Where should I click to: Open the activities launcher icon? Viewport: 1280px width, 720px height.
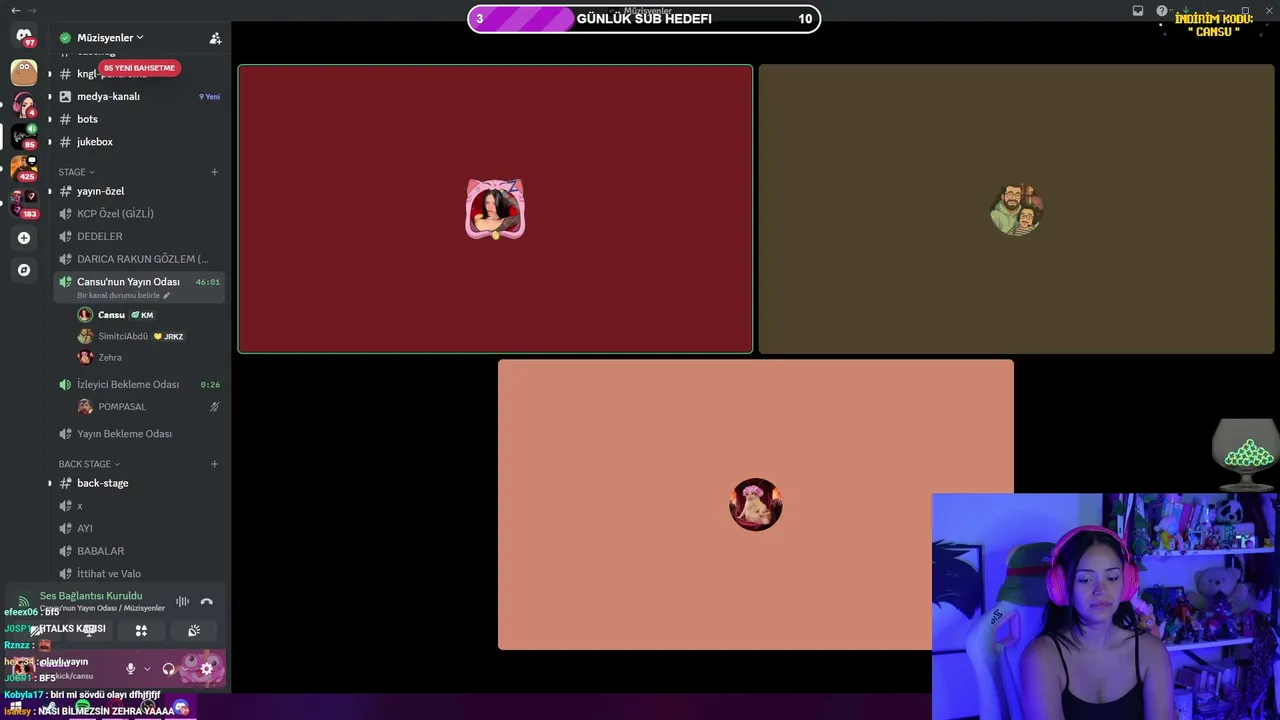click(141, 631)
